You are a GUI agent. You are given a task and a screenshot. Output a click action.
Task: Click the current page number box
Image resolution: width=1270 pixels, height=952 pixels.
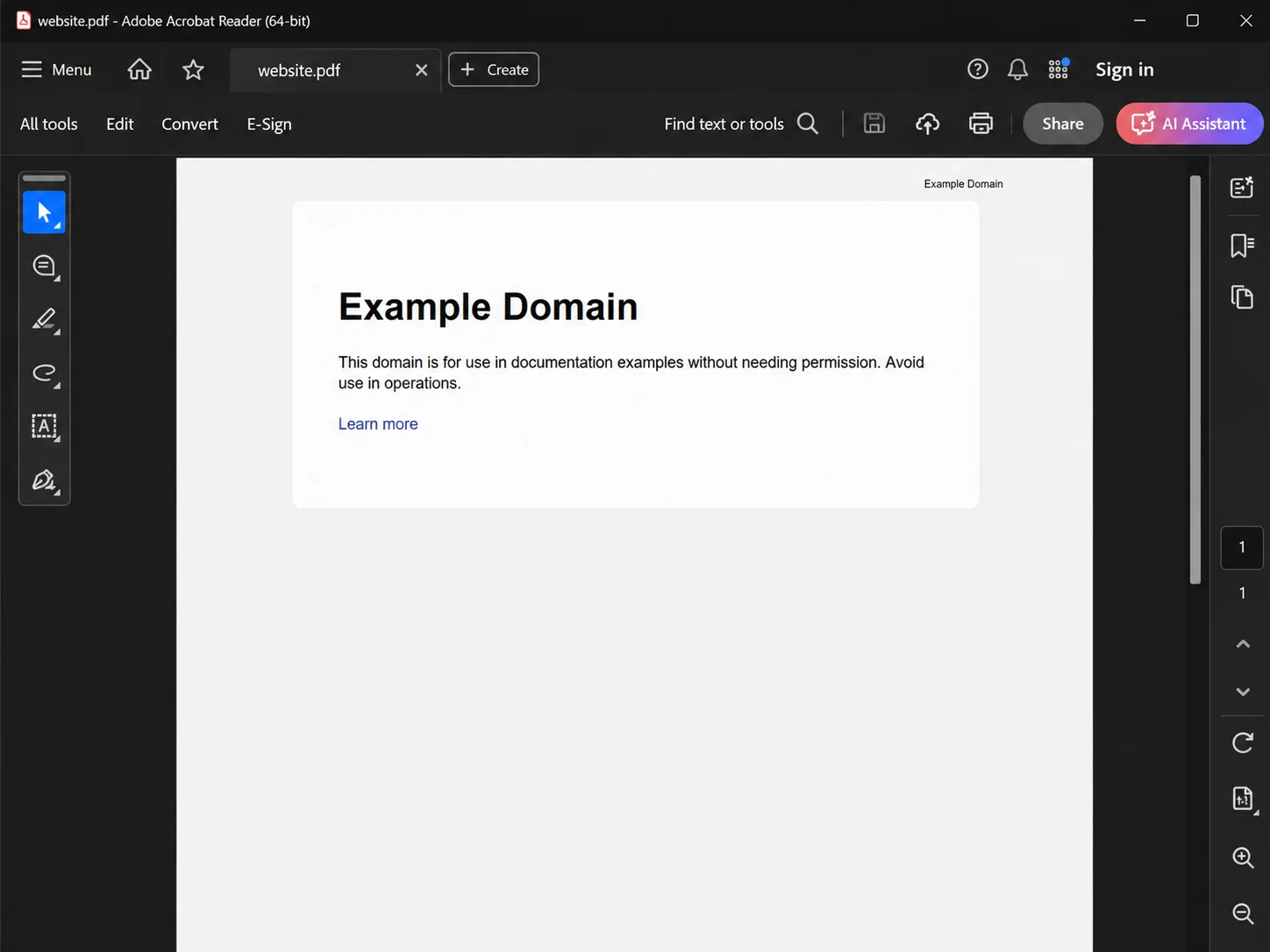(1242, 547)
